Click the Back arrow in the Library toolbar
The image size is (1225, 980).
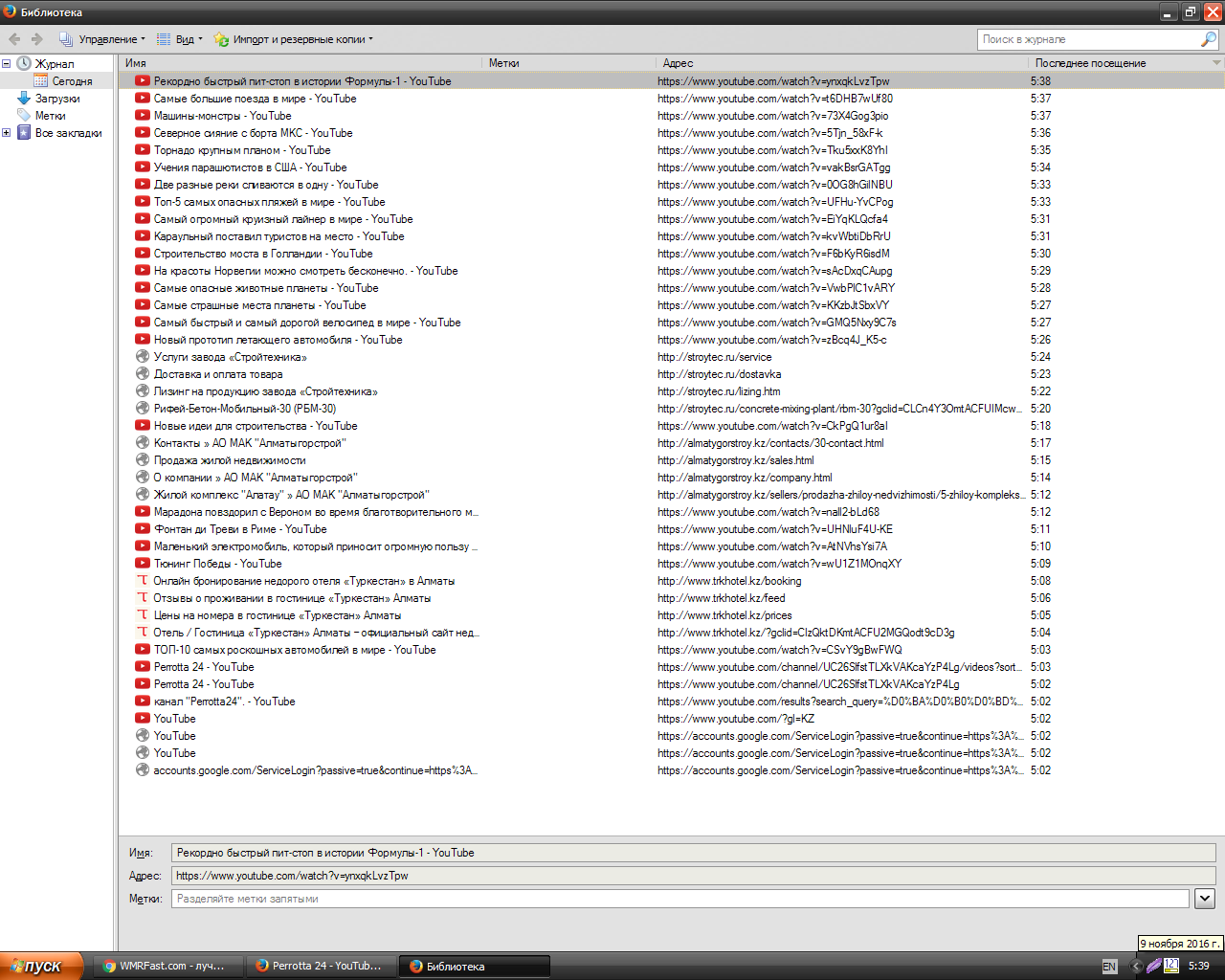click(14, 39)
